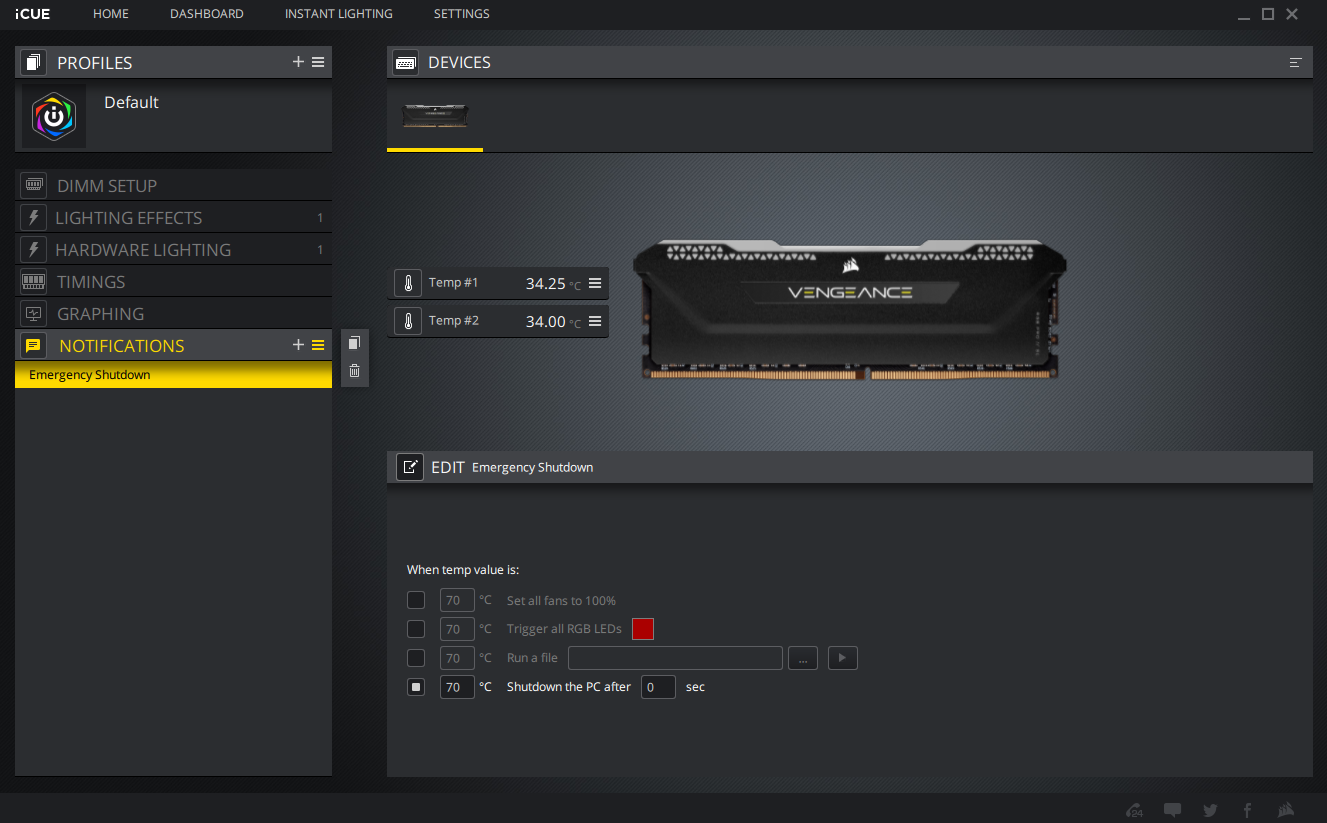The height and width of the screenshot is (823, 1327).
Task: Open the Profiles hamburger menu
Action: point(318,62)
